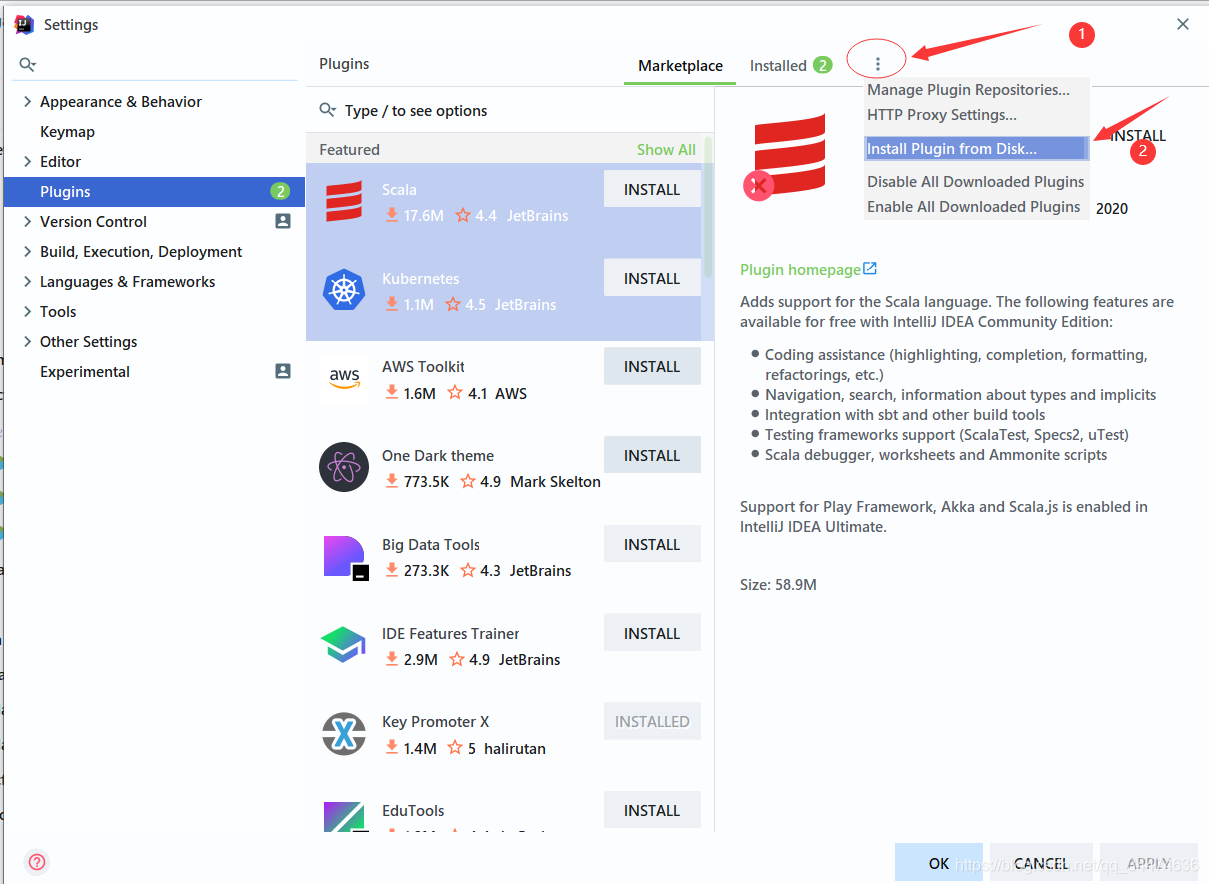Close the Settings dialog

pyautogui.click(x=1183, y=24)
